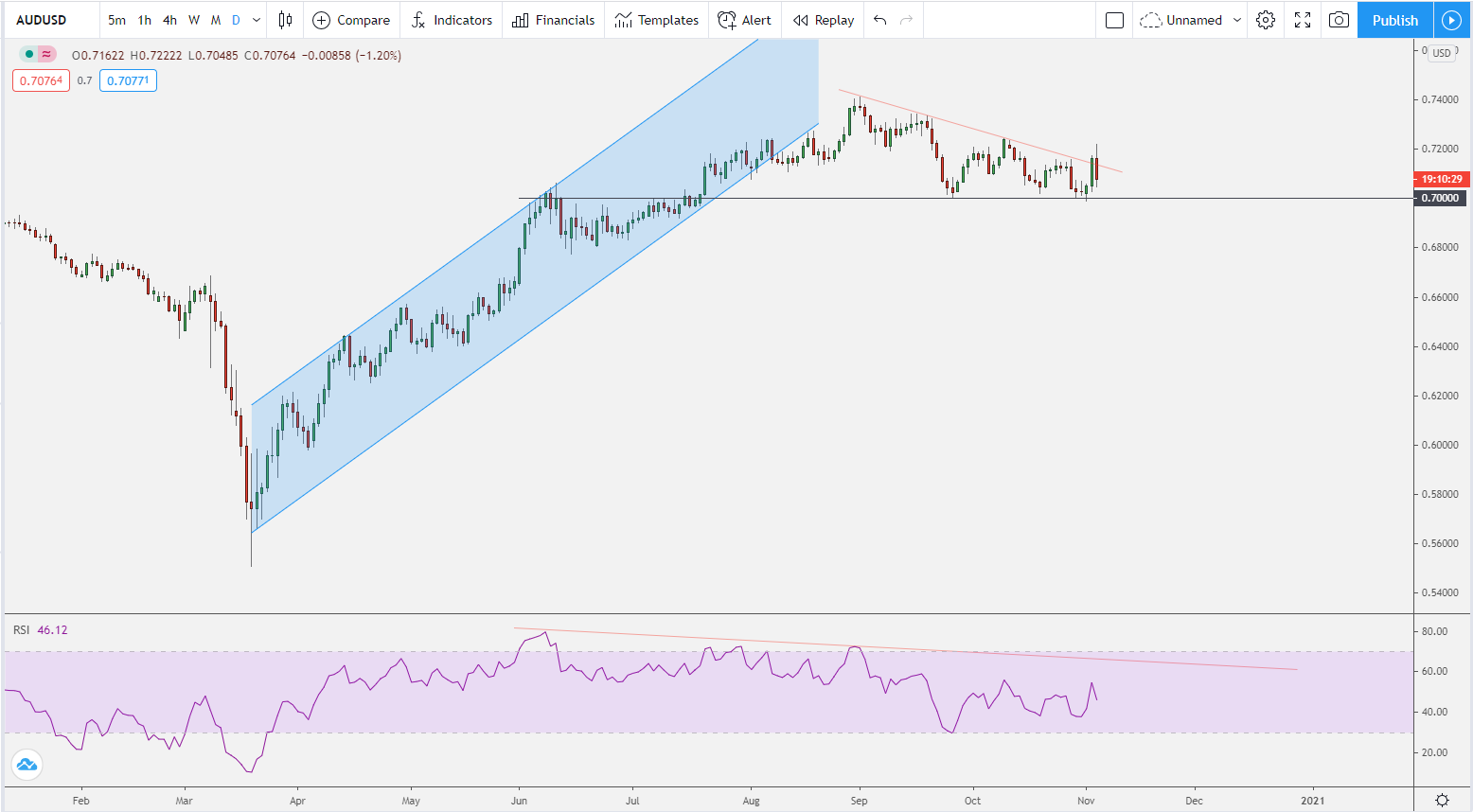This screenshot has width=1473, height=812.
Task: Select the weekly (W) timeframe
Action: click(194, 20)
